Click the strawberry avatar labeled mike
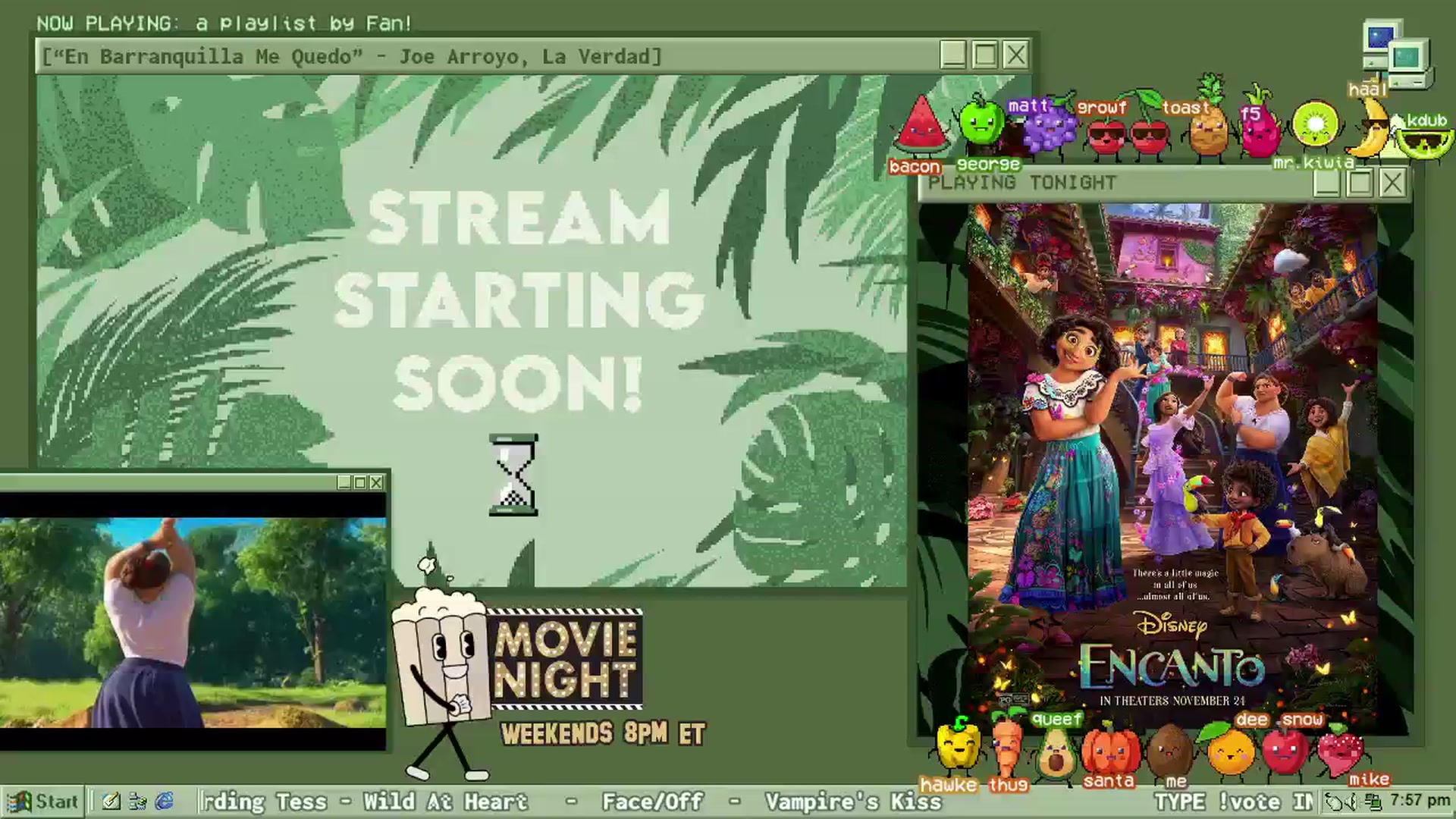Image resolution: width=1456 pixels, height=819 pixels. point(1341,751)
